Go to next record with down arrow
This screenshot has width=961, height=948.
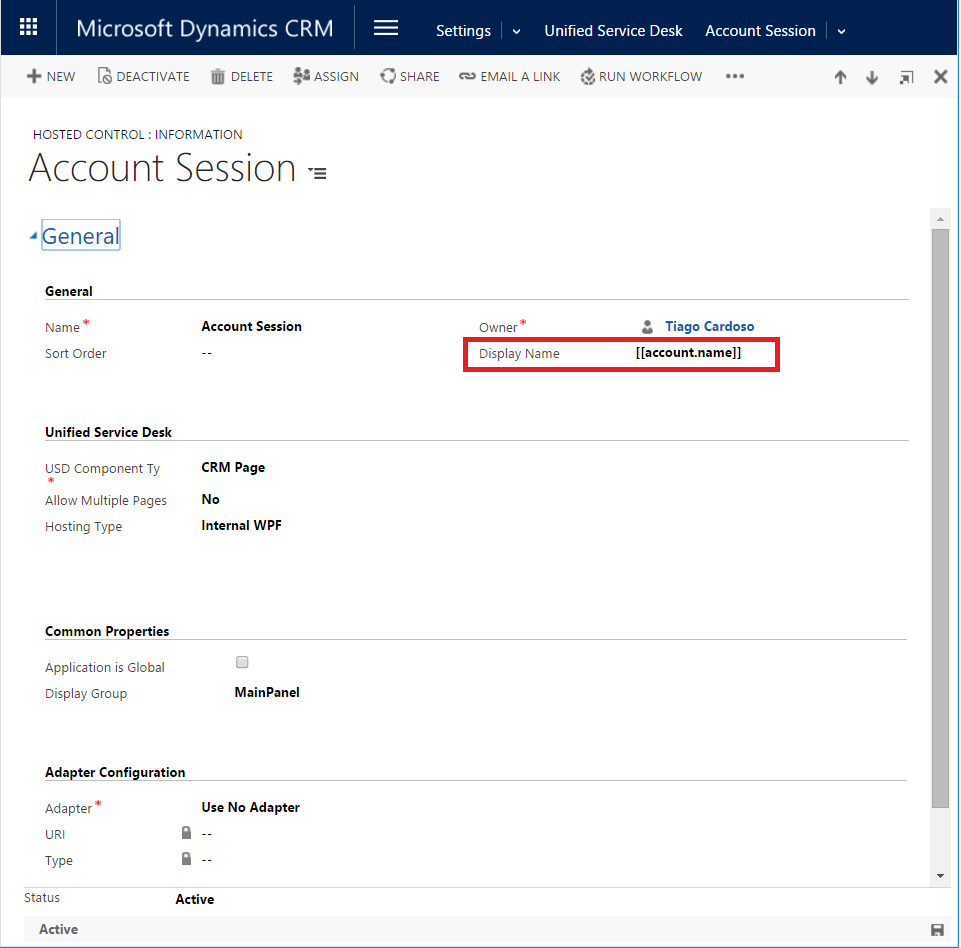tap(872, 78)
